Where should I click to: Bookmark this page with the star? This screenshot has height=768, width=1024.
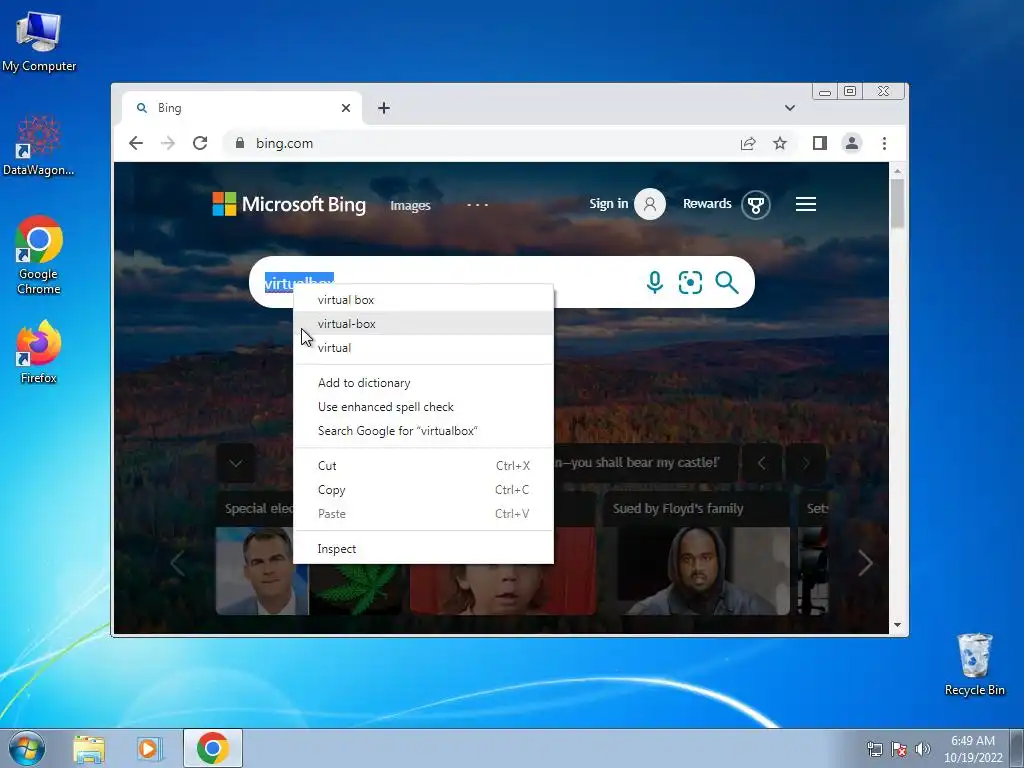click(780, 143)
